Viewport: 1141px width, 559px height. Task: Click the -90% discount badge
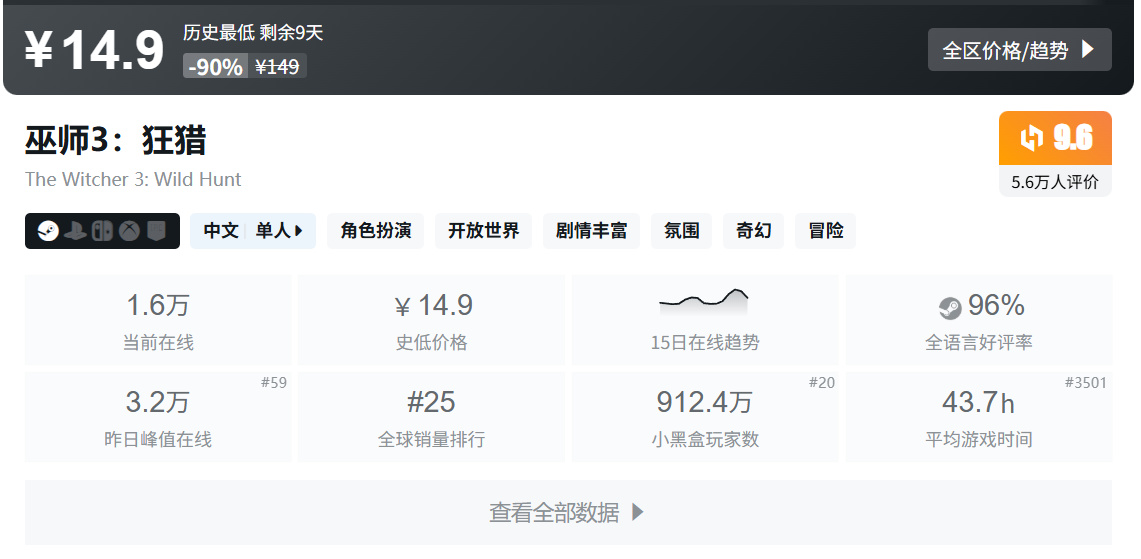(215, 66)
